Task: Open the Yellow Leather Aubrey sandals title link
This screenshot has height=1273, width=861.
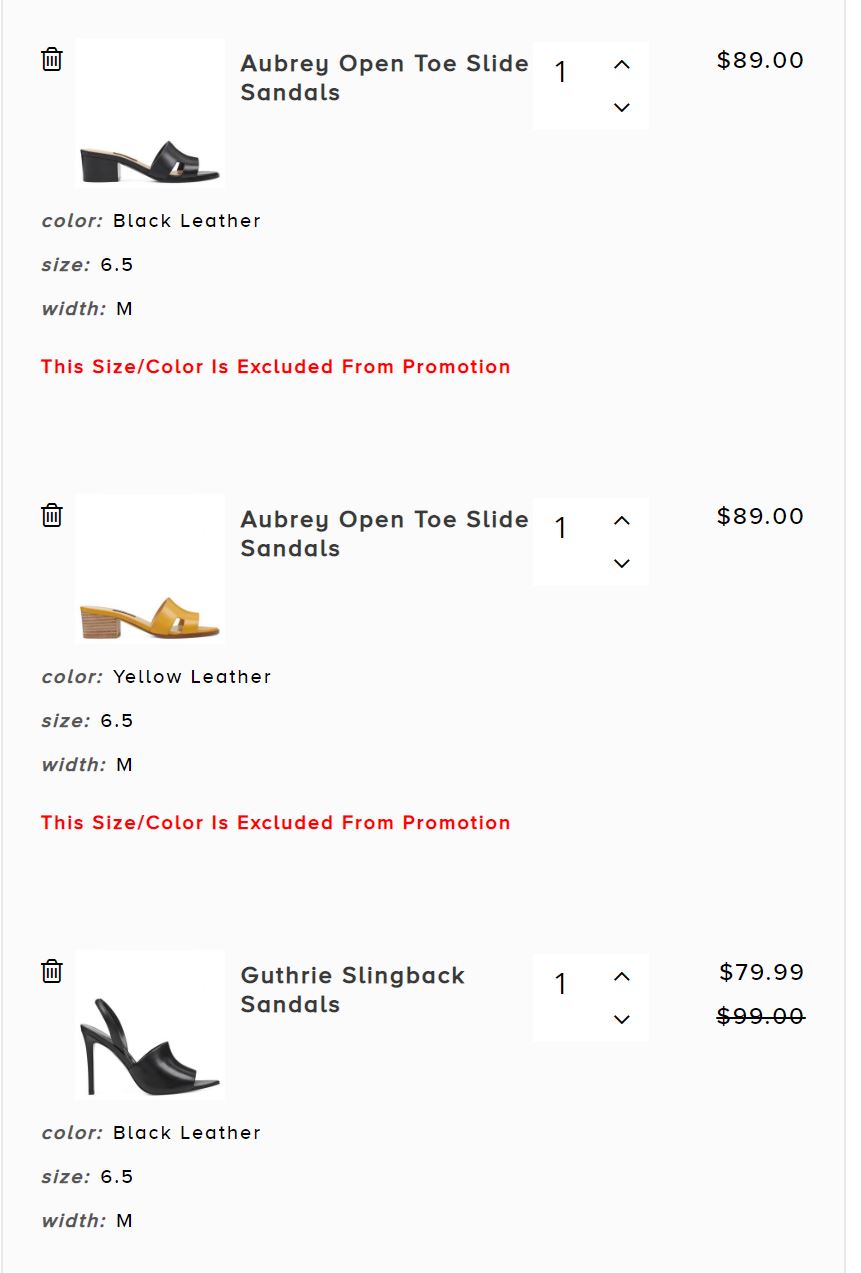Action: point(384,534)
